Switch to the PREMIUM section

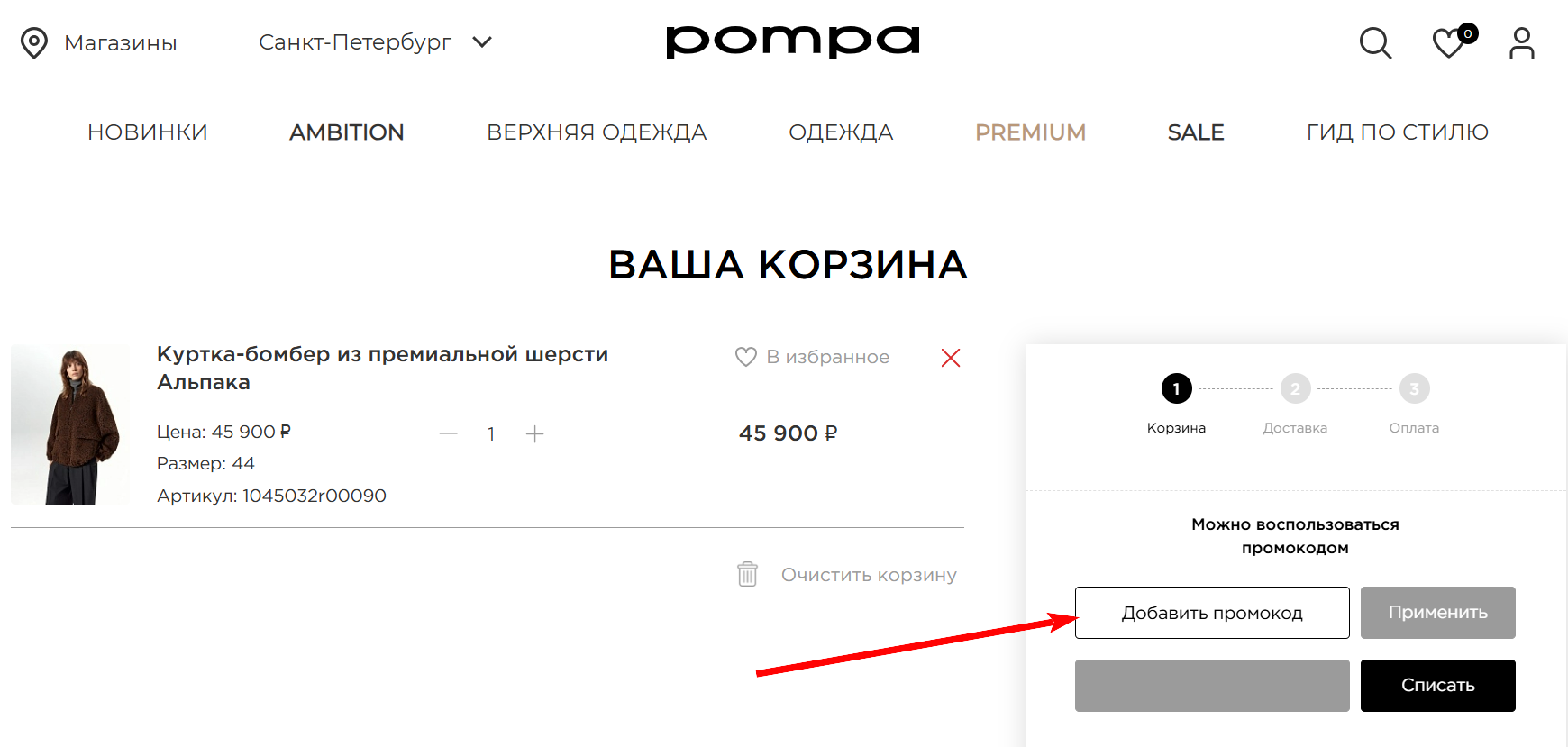click(x=1030, y=132)
